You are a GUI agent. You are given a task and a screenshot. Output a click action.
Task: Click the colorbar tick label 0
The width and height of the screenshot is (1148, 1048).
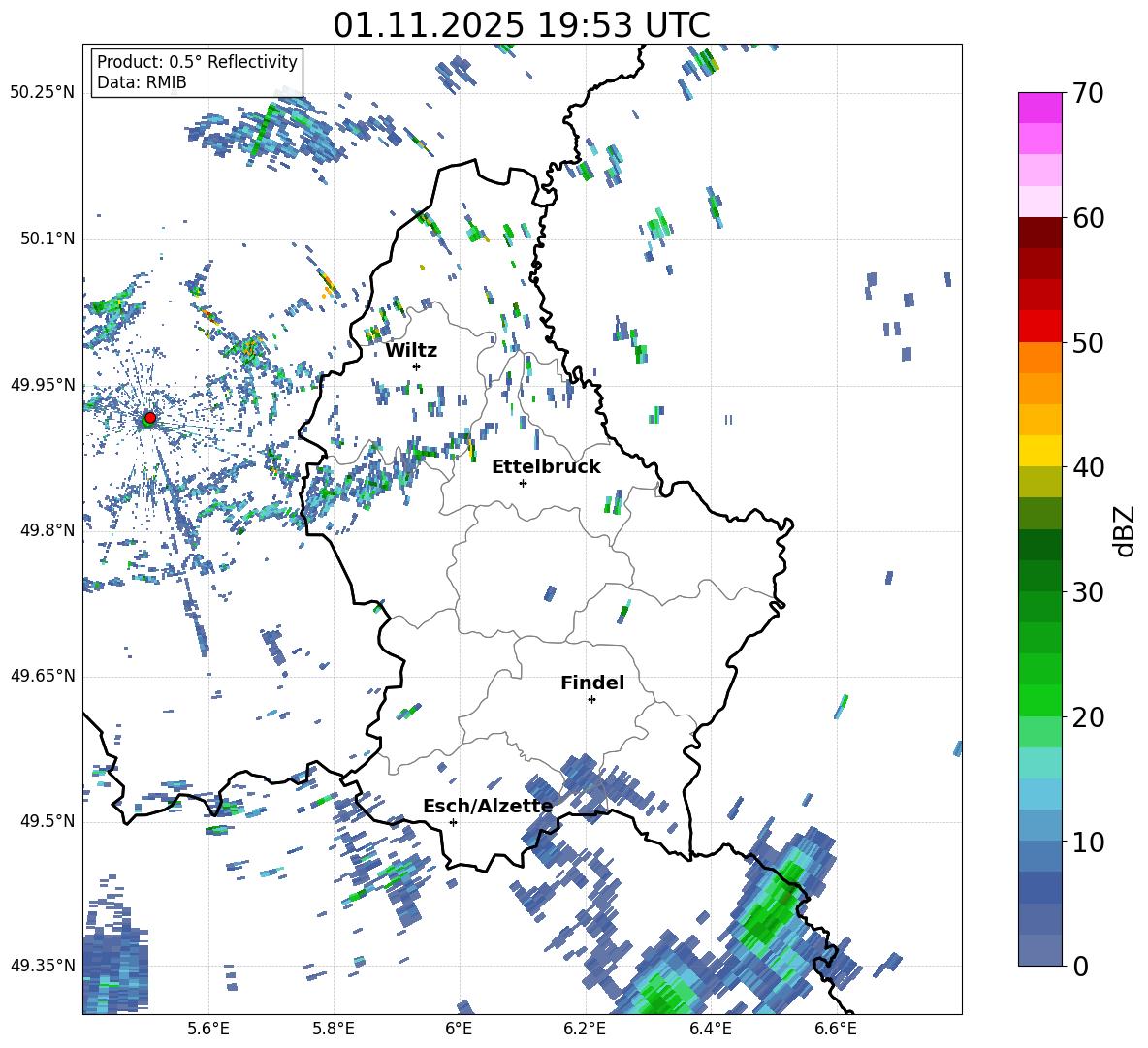point(1080,966)
